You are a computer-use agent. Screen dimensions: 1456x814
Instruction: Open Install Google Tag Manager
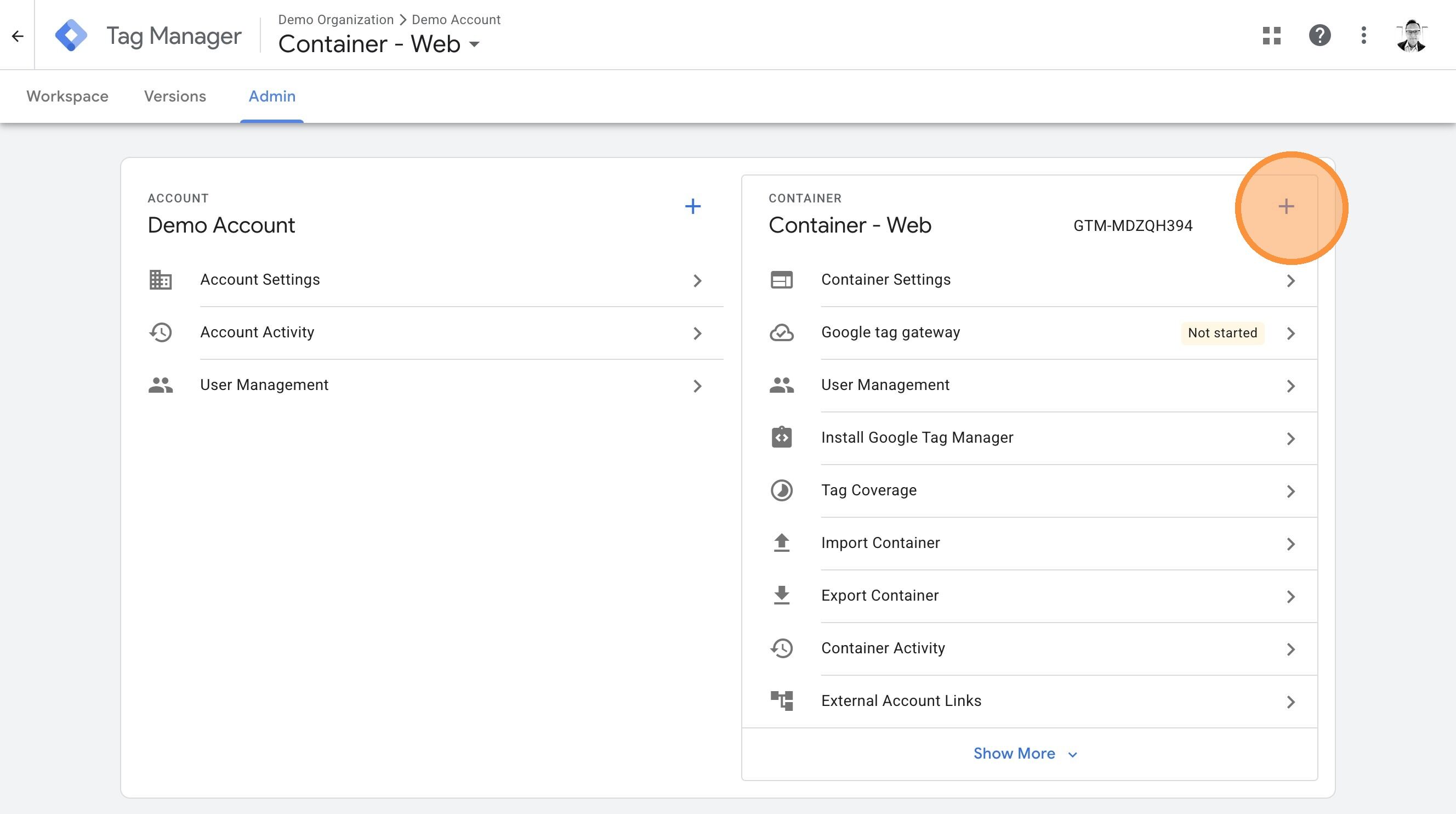(1043, 438)
